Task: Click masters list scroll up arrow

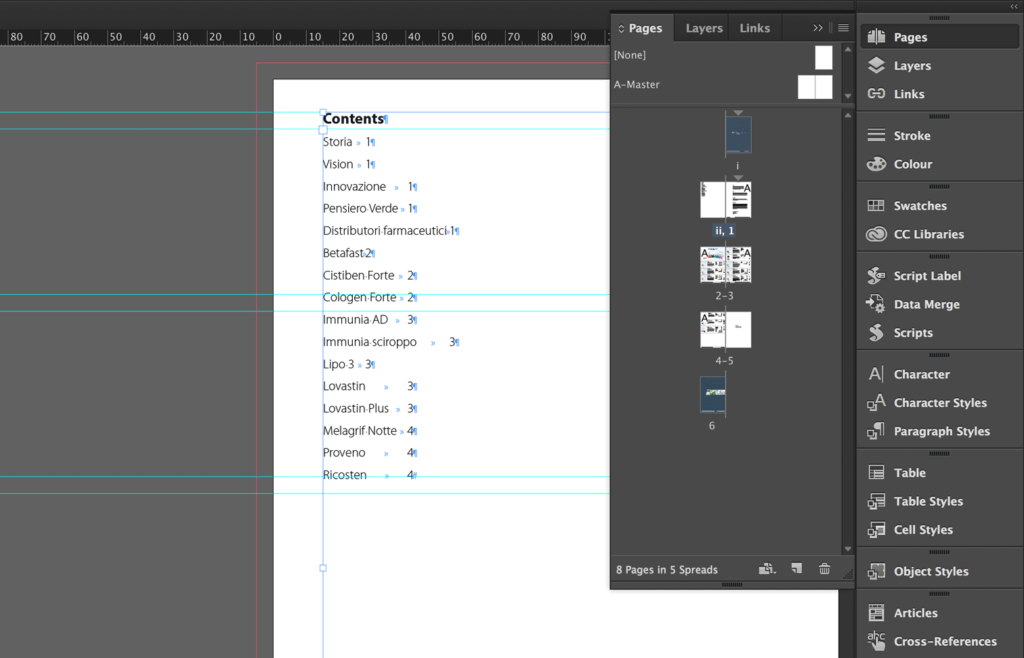Action: tap(848, 49)
